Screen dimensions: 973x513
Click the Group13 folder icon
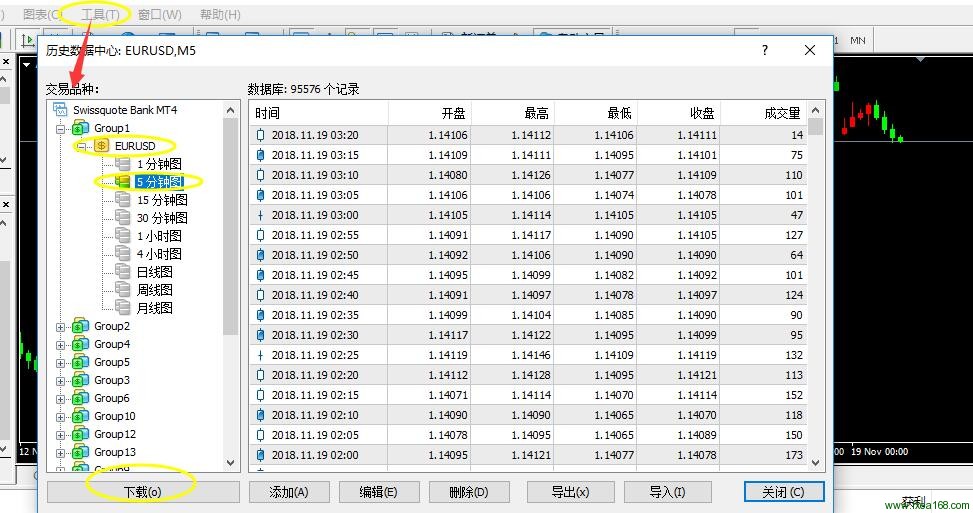click(x=81, y=452)
